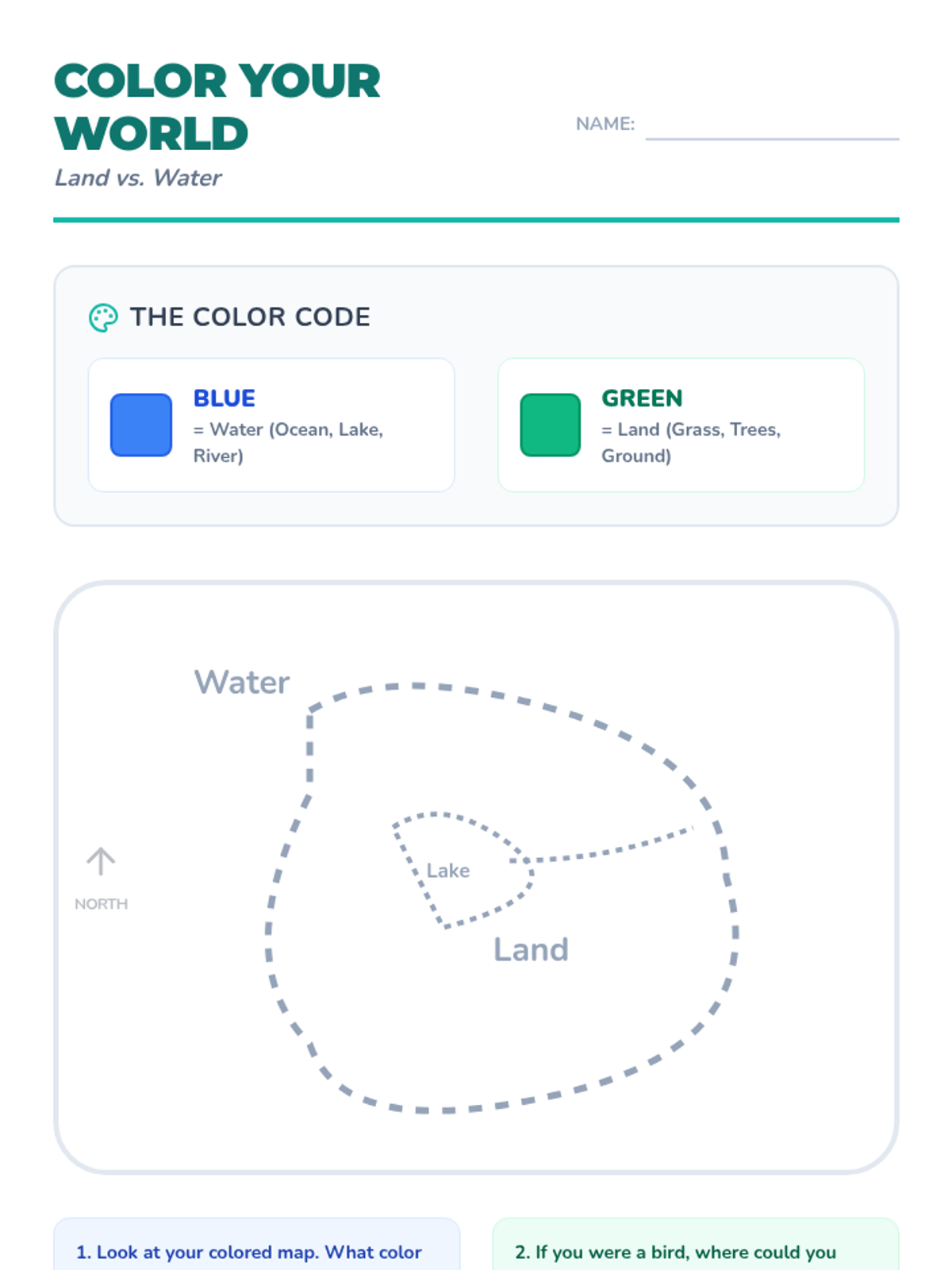Click the COLOR YOUR WORLD title

tap(217, 107)
